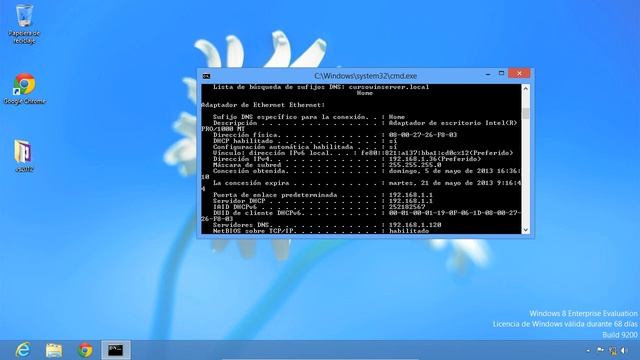This screenshot has width=640, height=360.
Task: Click the 'DHCP habilitado' line
Action: click(x=304, y=141)
